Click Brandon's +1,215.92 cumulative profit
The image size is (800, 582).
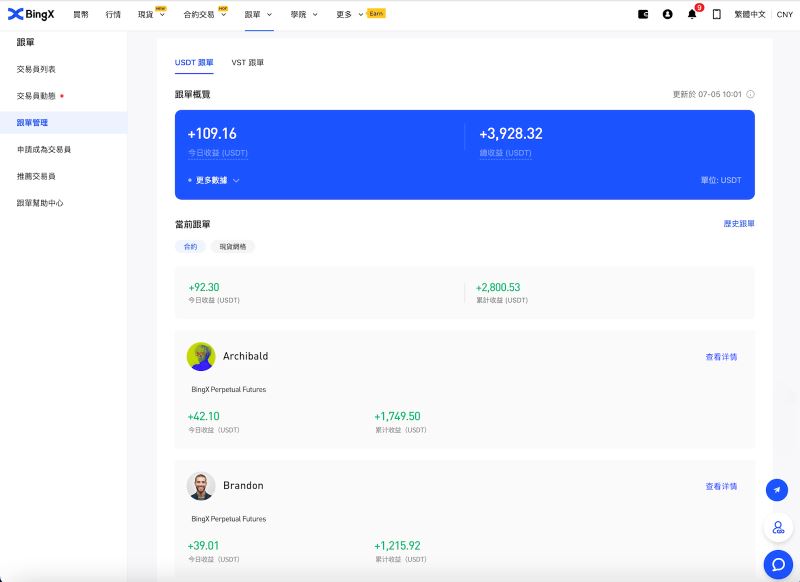coord(397,546)
